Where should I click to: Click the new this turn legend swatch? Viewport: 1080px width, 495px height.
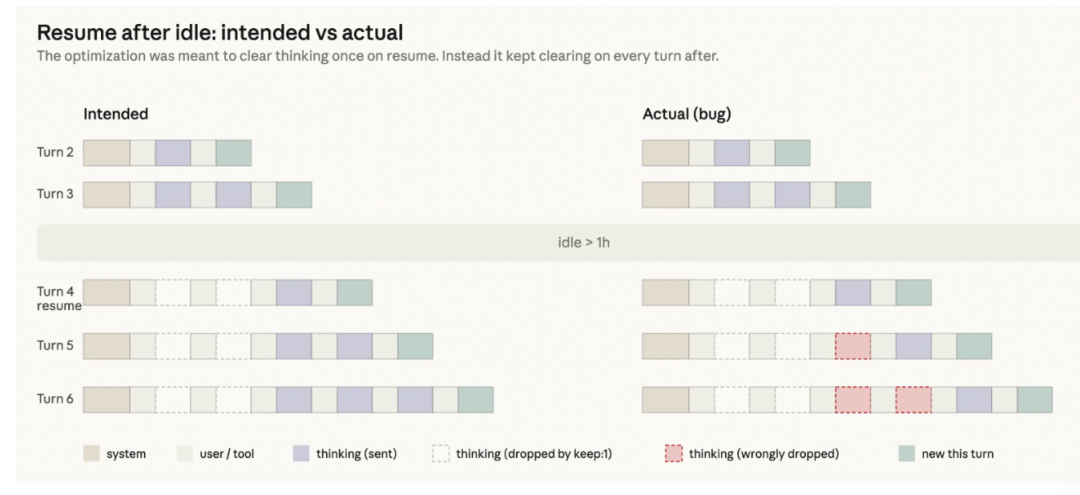(x=907, y=454)
